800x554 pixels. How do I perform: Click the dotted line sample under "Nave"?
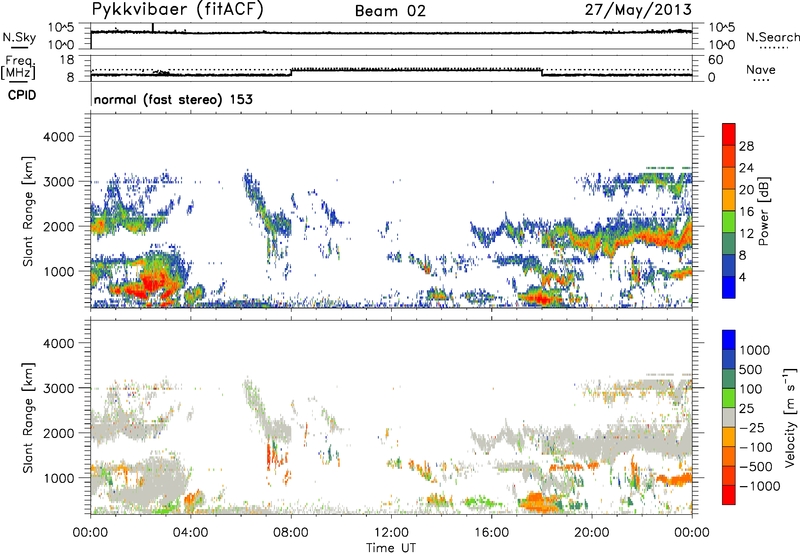[x=762, y=81]
